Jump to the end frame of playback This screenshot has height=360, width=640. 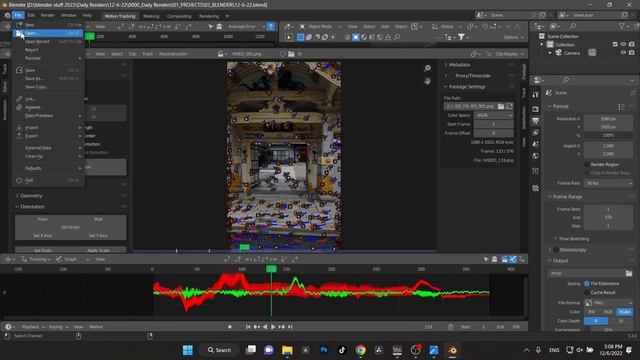click(290, 327)
